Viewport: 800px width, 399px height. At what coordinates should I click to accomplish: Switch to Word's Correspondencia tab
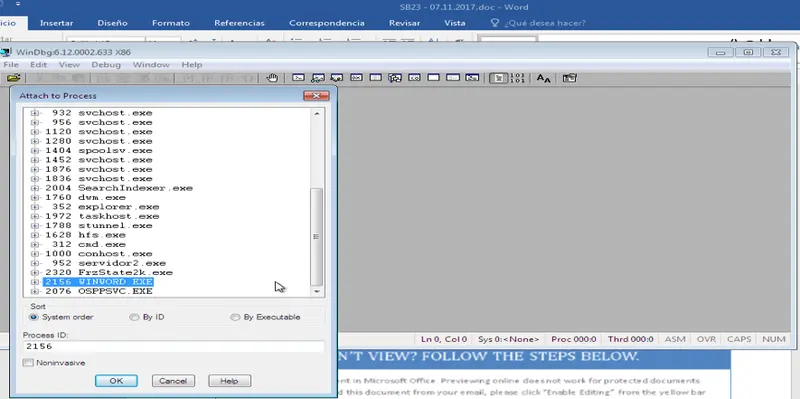tap(327, 23)
